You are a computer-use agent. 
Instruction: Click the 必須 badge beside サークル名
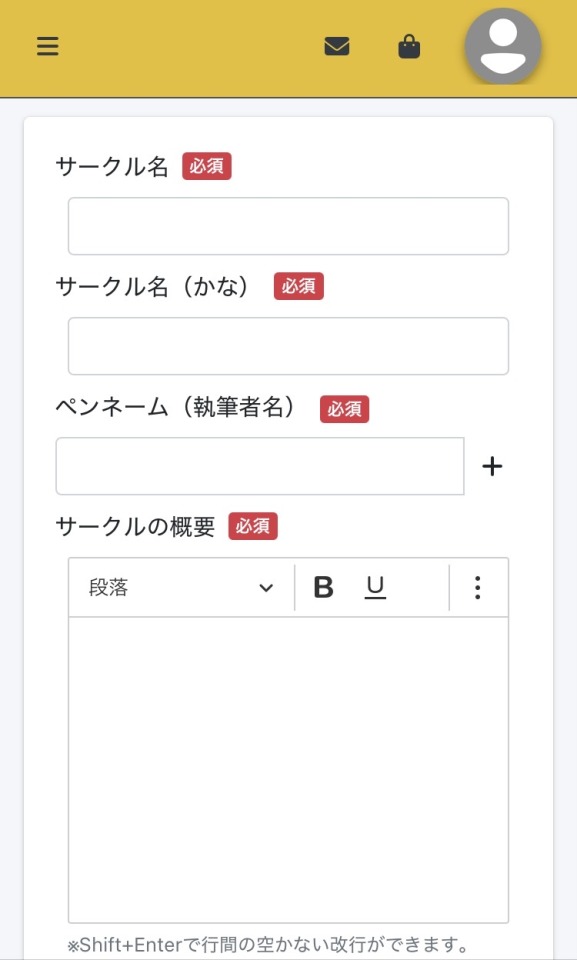click(207, 167)
